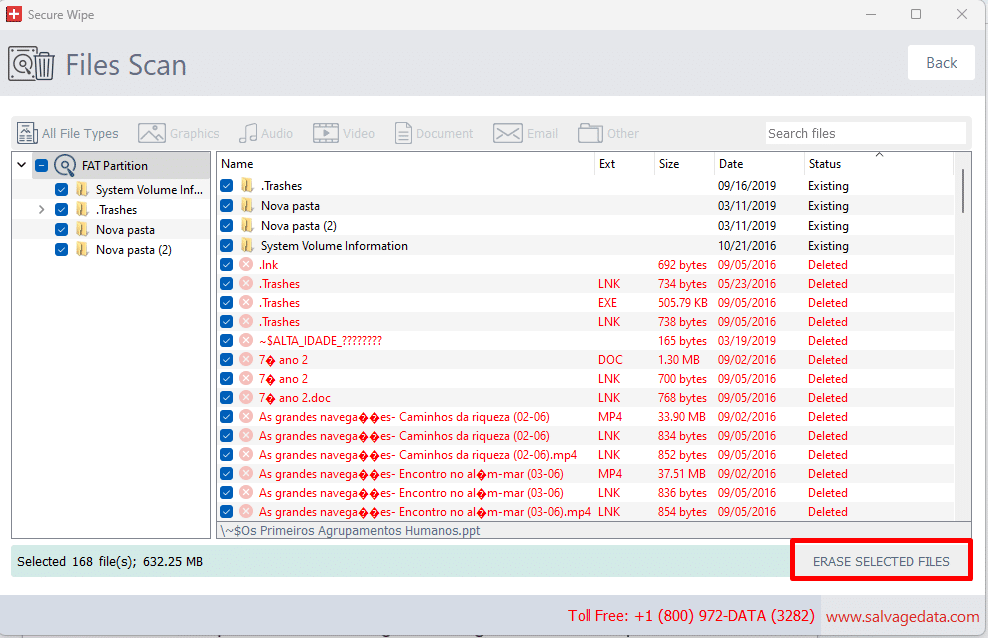Select the Audio note icon
Viewport: 988px width, 638px height.
[248, 133]
